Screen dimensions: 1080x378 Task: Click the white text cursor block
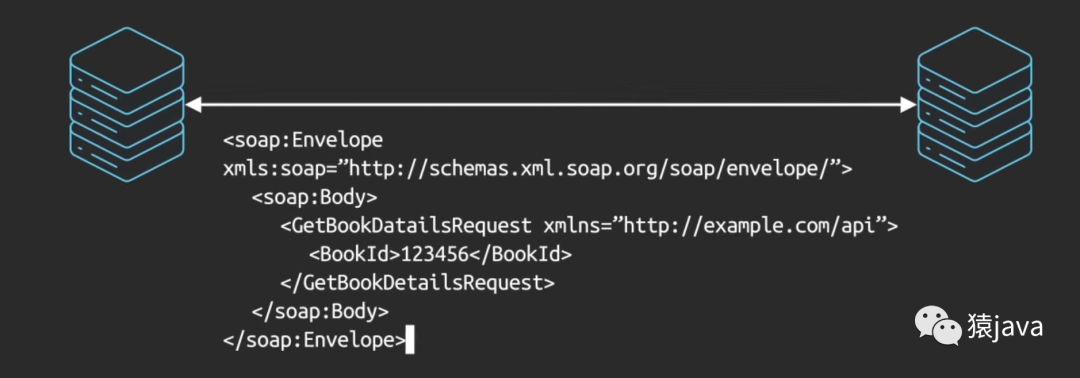[x=410, y=340]
